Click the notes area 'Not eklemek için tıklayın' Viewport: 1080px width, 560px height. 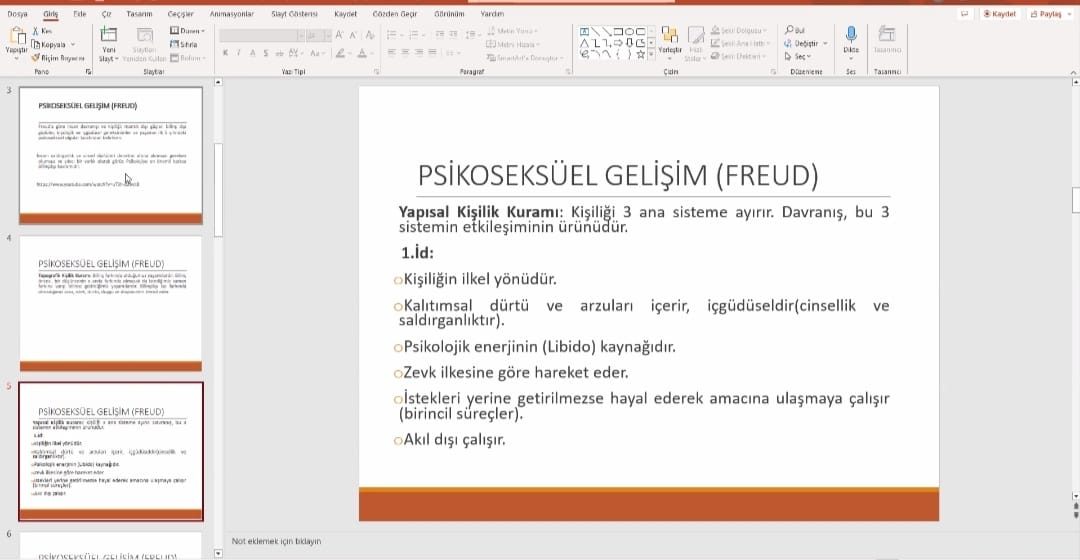(x=276, y=541)
